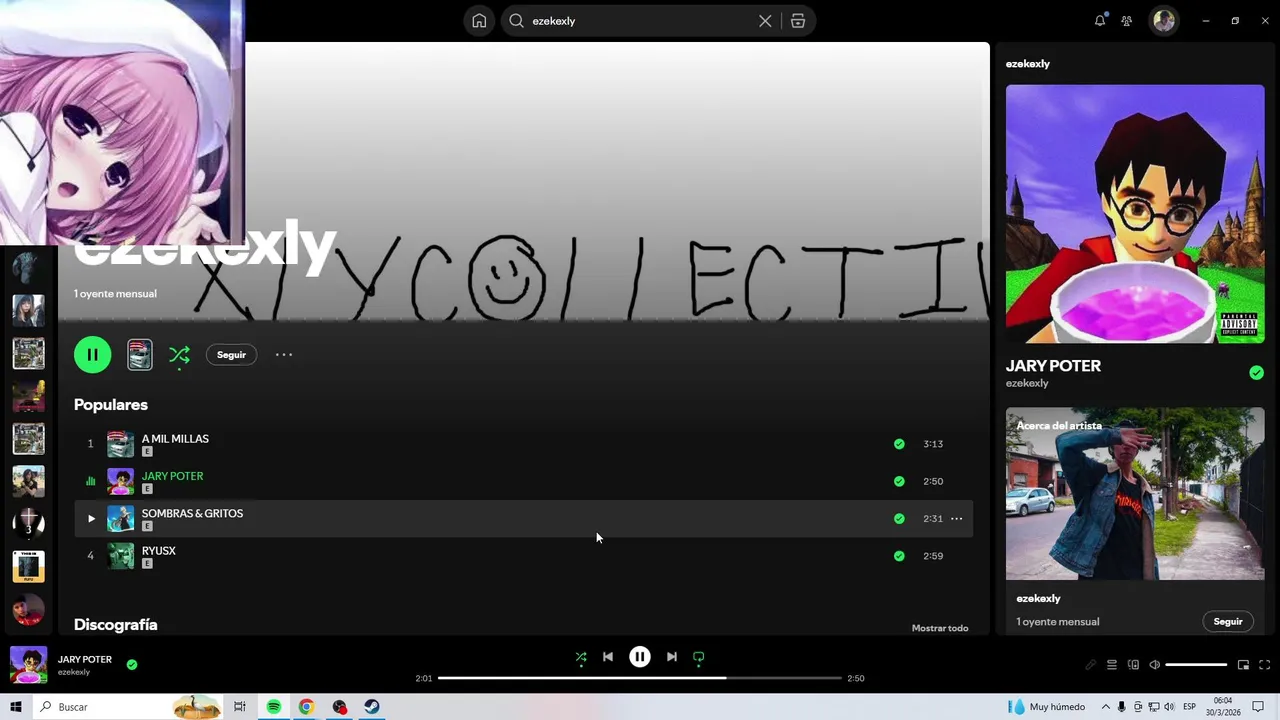Screen dimensions: 1280x720
Task: Toggle repeat mode in player controls
Action: (x=699, y=657)
